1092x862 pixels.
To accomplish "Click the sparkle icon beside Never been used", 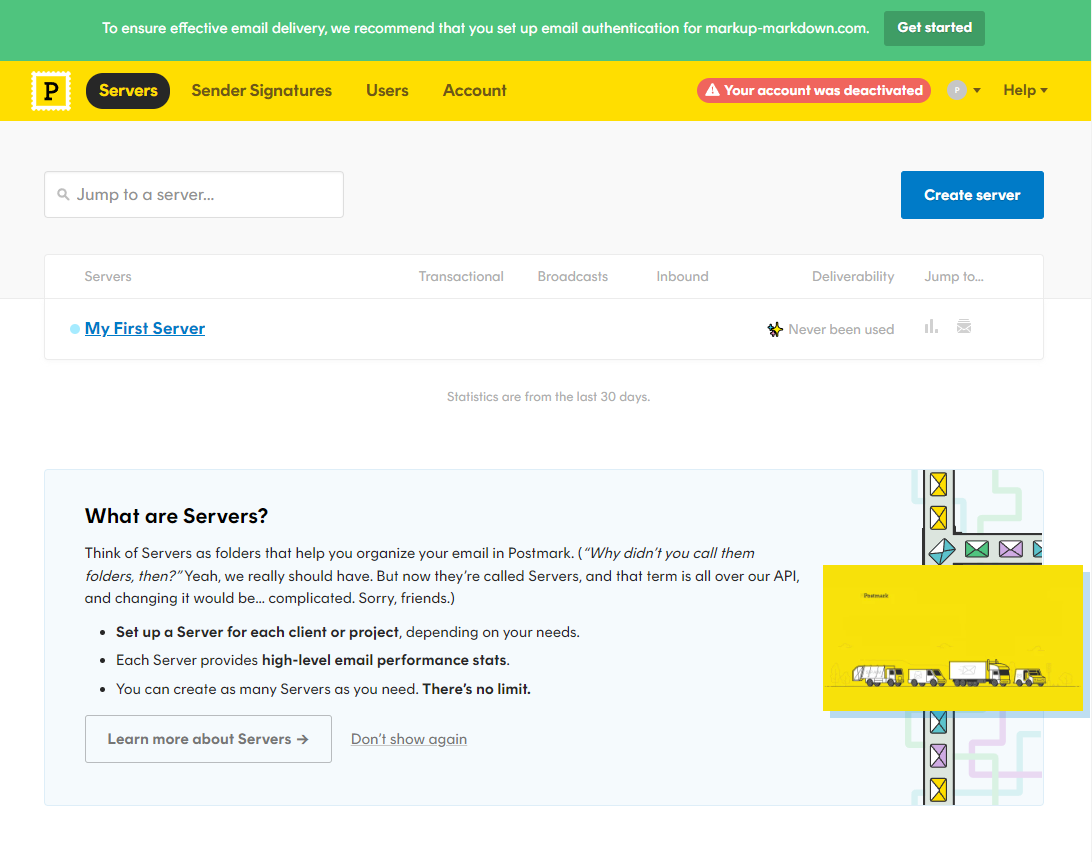I will click(x=774, y=329).
